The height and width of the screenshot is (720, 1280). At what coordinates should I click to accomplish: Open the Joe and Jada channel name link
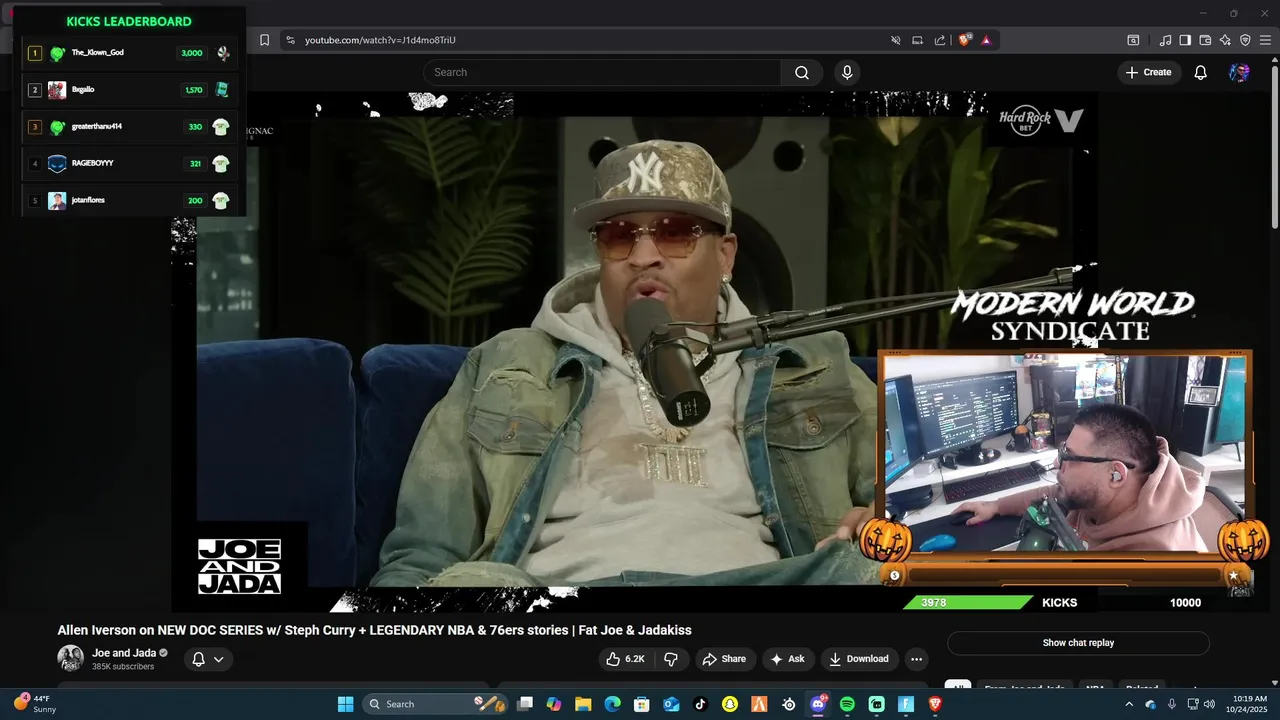(x=125, y=653)
